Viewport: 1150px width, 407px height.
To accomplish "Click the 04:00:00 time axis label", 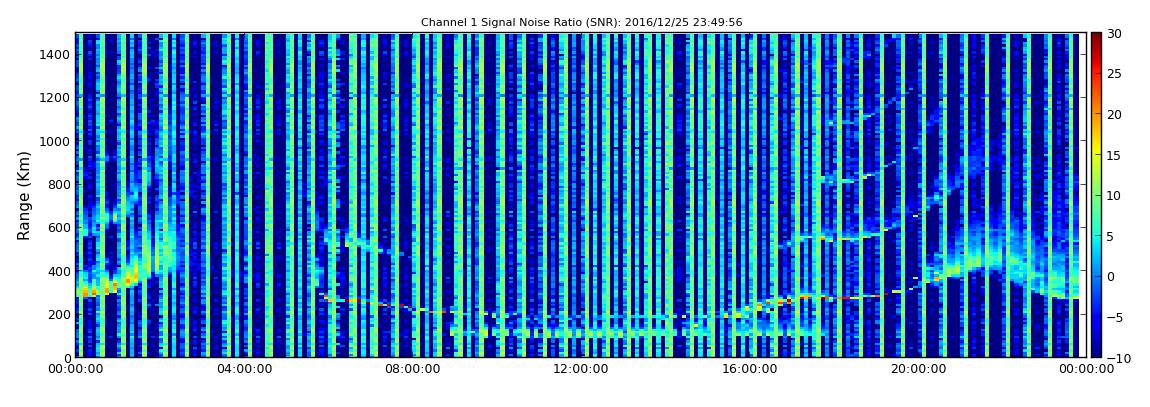I will tap(244, 370).
